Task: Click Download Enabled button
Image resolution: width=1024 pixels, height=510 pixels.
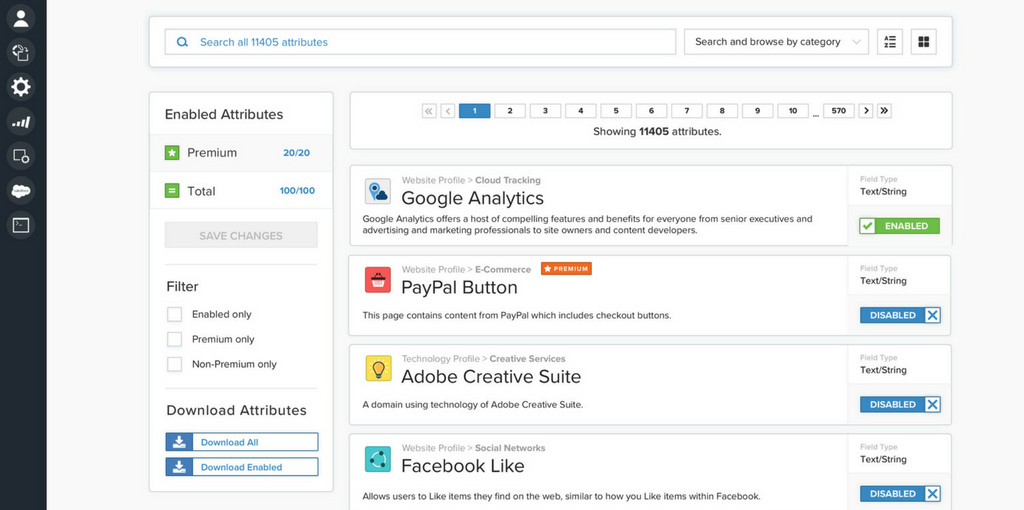Action: [x=242, y=467]
